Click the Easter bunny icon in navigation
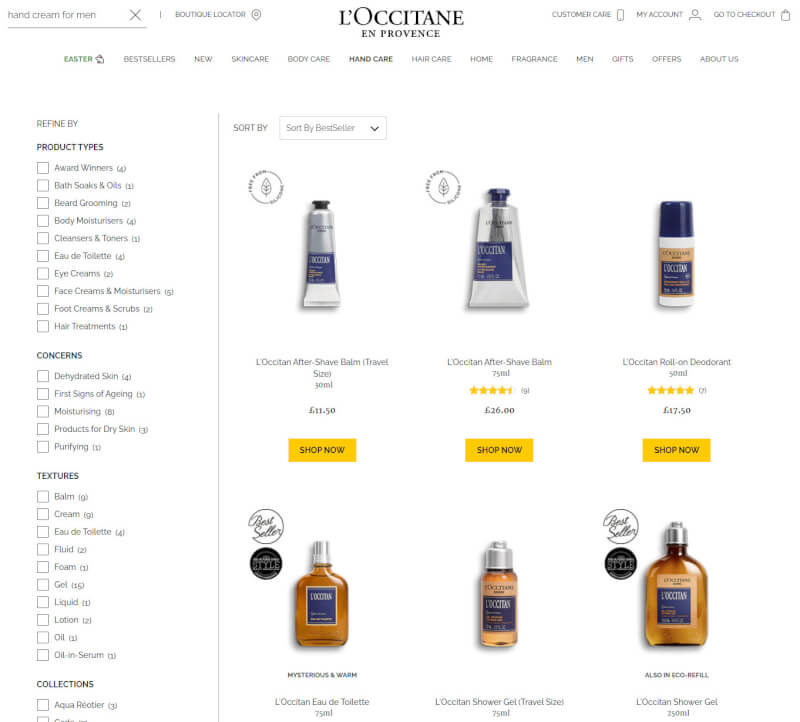Viewport: 800px width, 722px height. 100,59
